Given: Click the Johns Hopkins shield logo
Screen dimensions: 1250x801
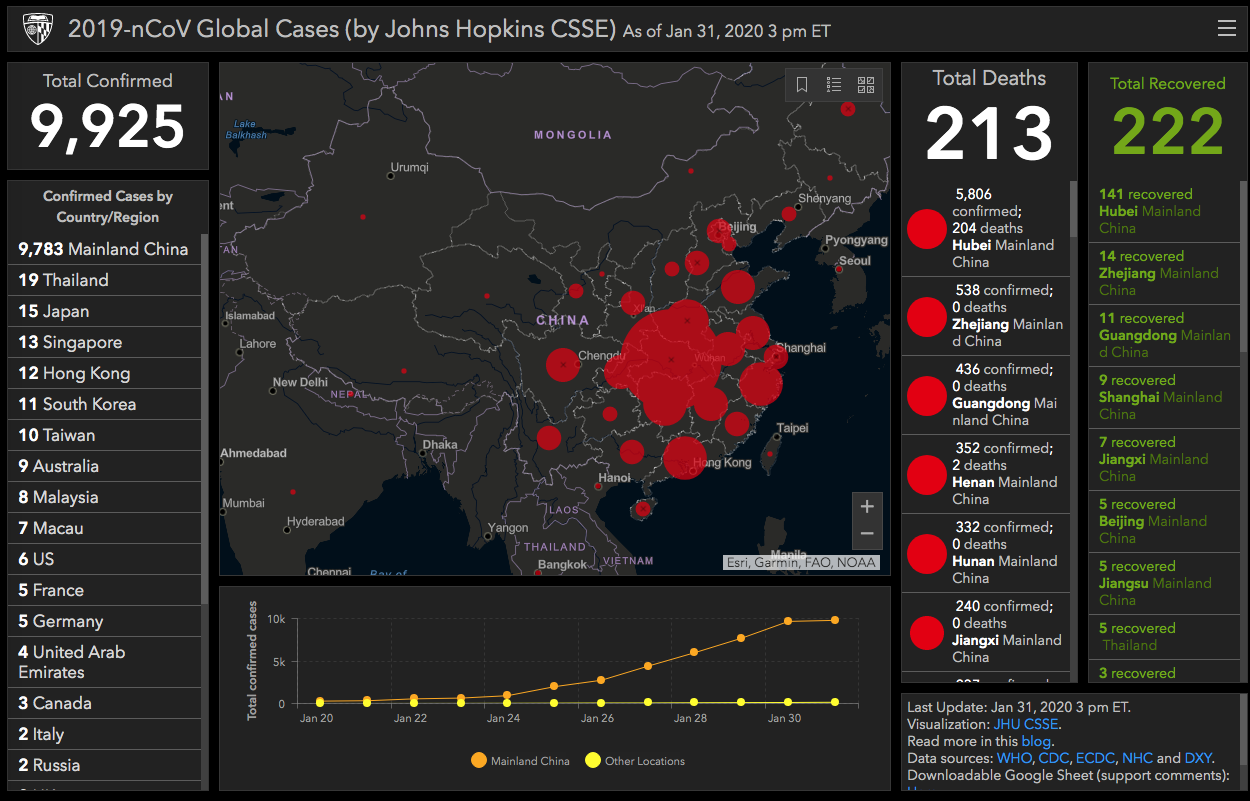Looking at the screenshot, I should click(x=38, y=29).
